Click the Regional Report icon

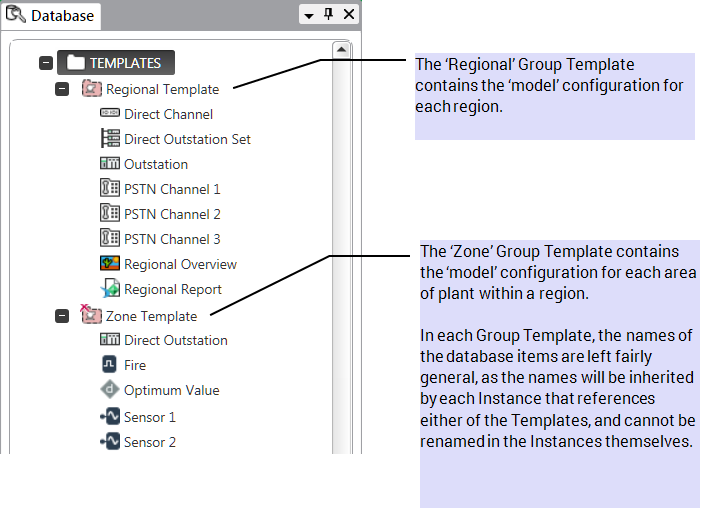(110, 289)
